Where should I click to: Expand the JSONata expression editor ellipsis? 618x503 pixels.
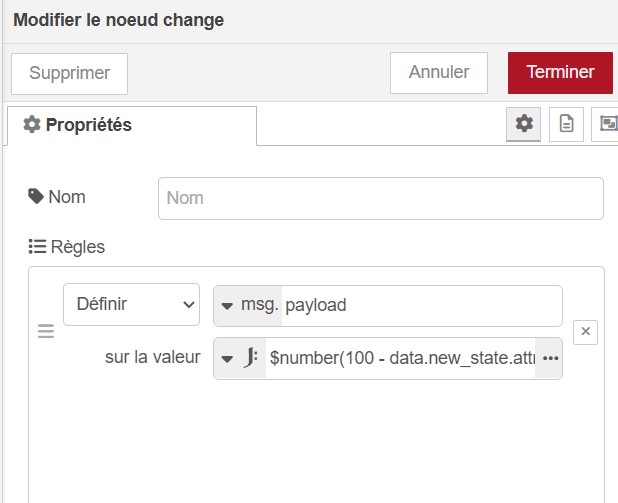tap(550, 358)
